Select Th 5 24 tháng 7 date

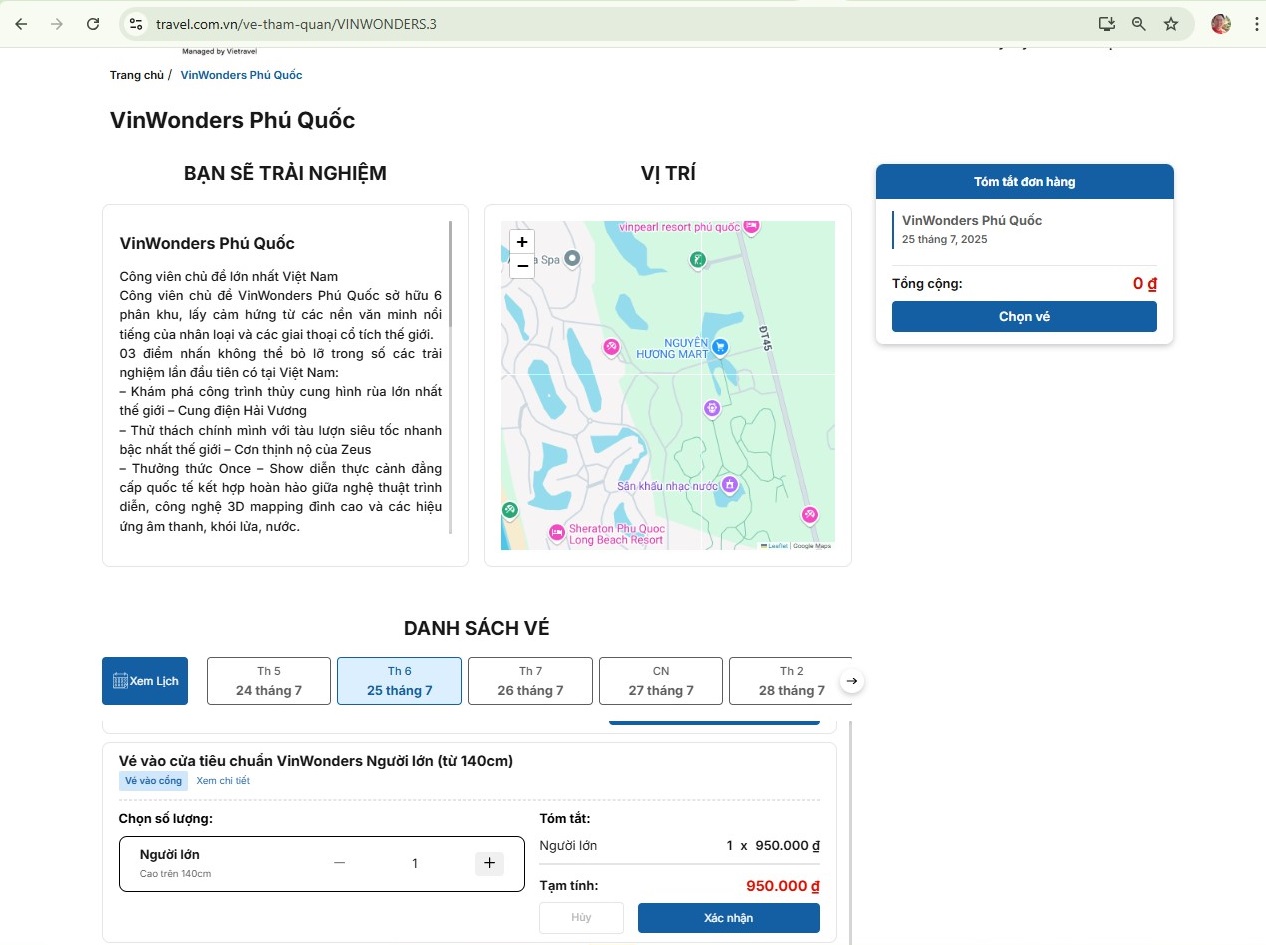click(269, 681)
